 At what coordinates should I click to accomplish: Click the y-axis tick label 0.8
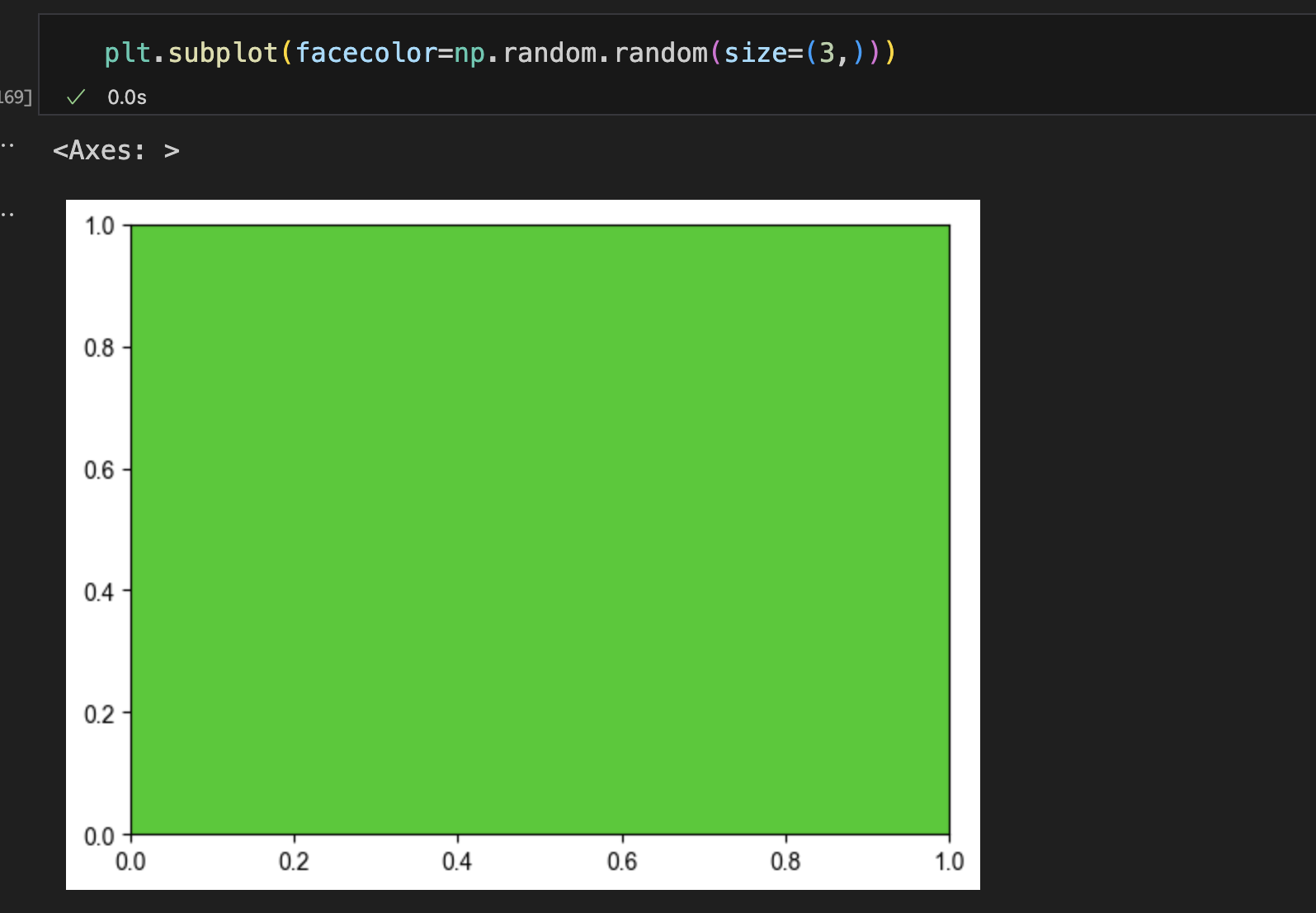[x=99, y=348]
